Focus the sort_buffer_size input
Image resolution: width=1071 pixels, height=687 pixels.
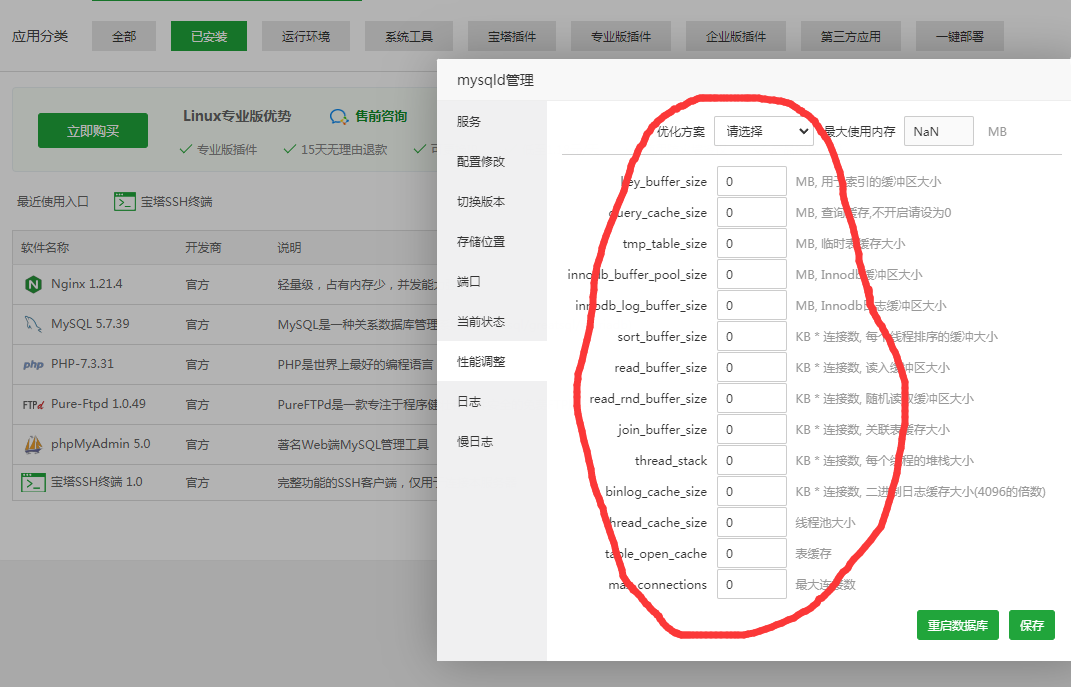click(751, 337)
